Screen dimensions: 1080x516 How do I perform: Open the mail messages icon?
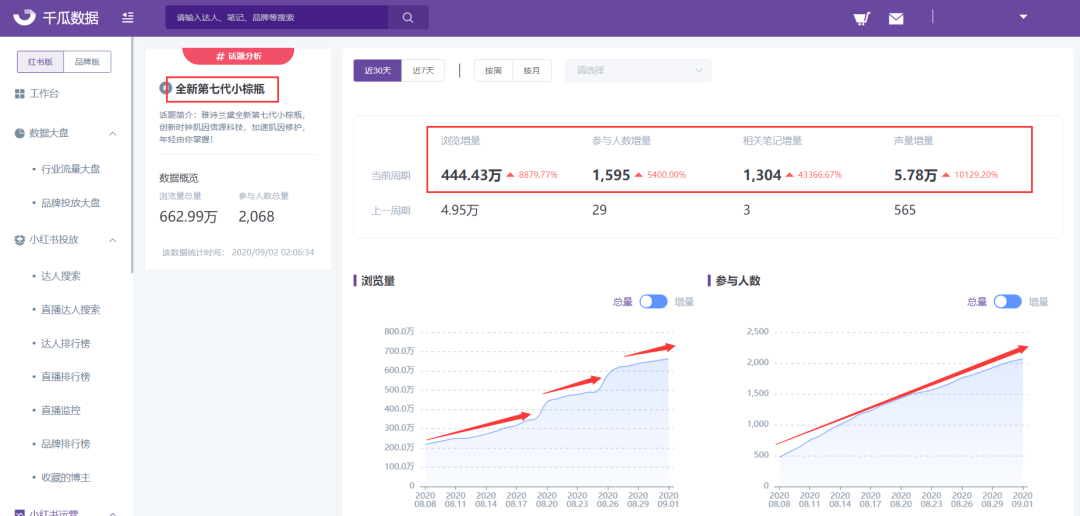[x=895, y=19]
